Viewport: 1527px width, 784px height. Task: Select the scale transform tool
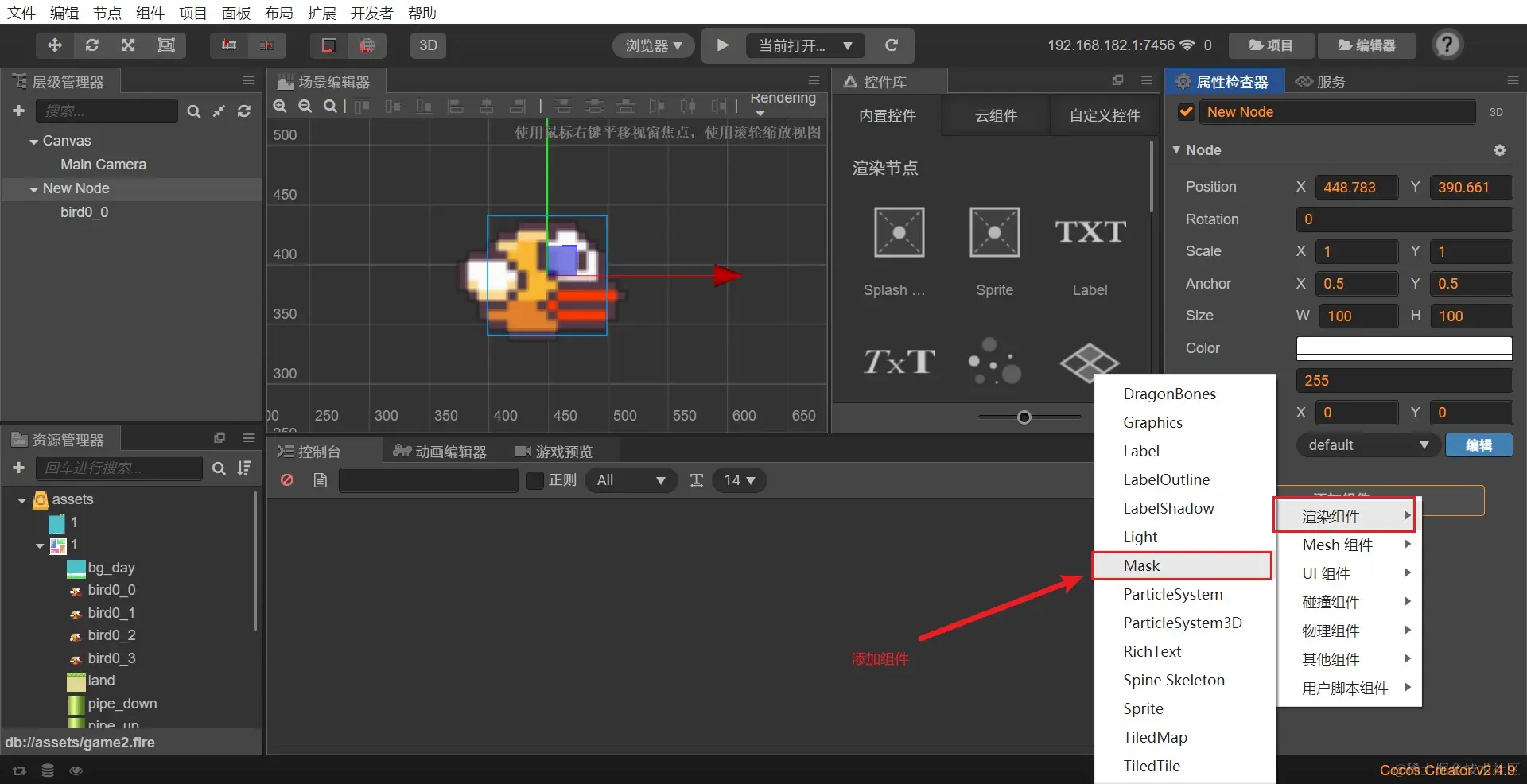click(128, 45)
